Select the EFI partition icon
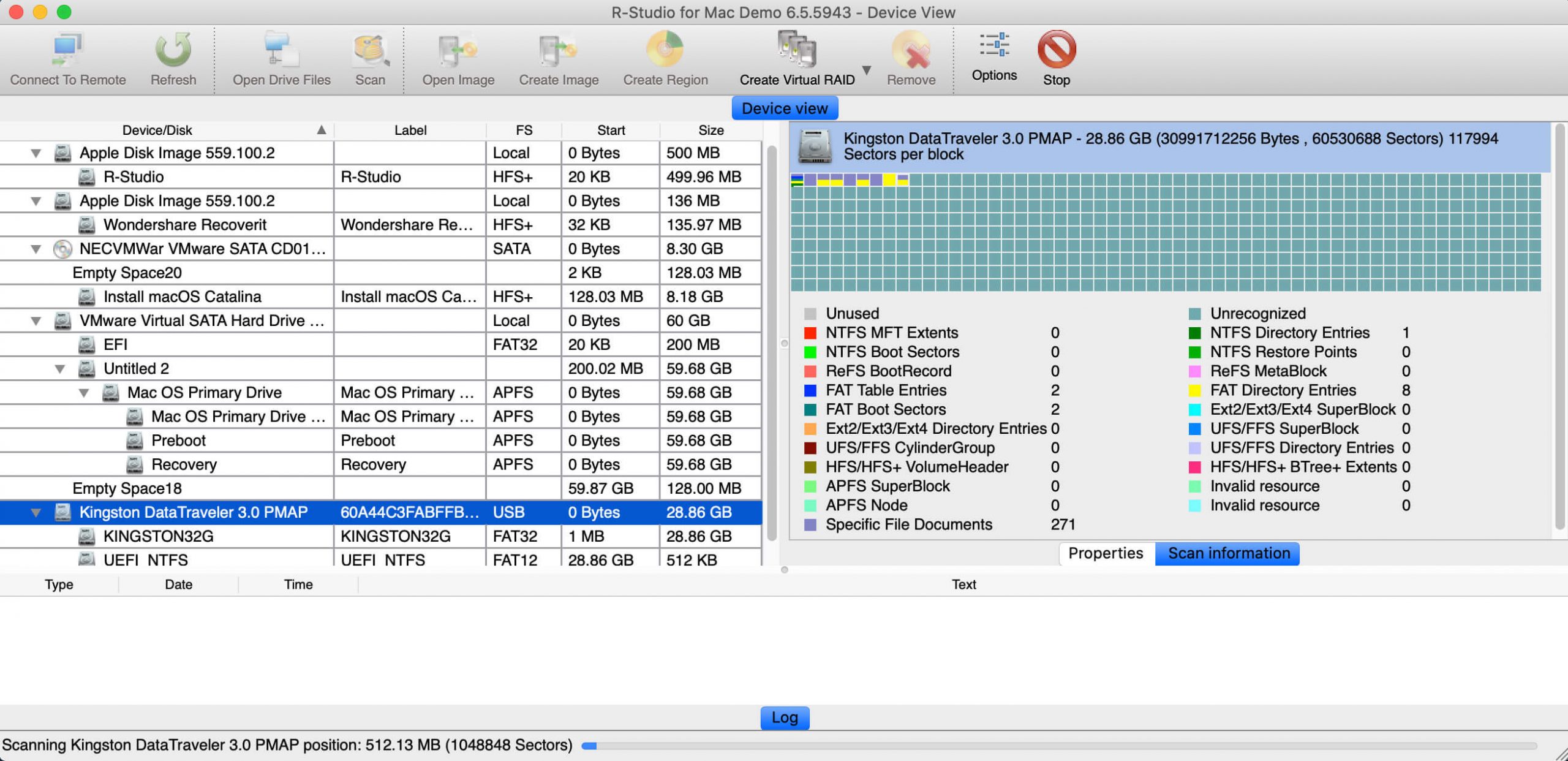1568x761 pixels. tap(87, 344)
